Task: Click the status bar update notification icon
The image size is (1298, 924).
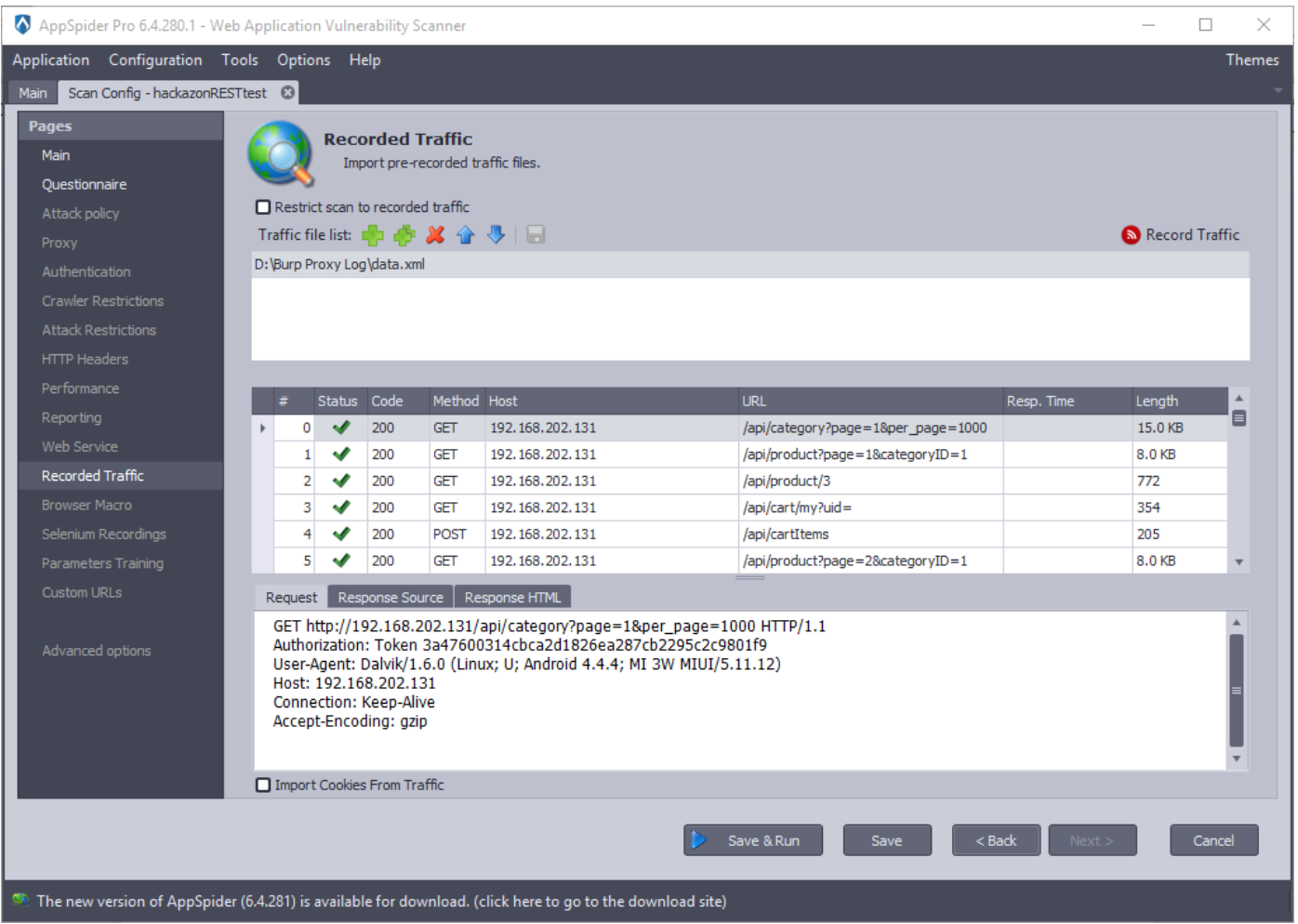Action: coord(20,900)
